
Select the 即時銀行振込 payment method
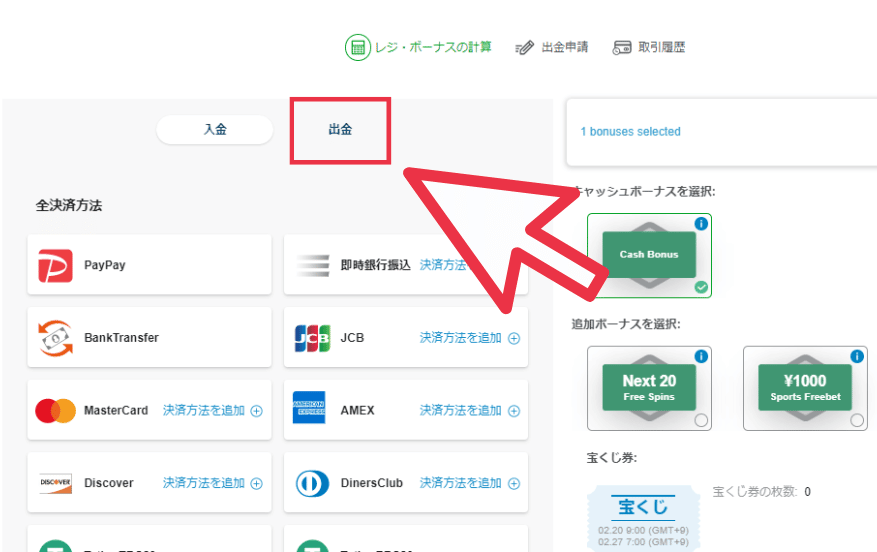(x=406, y=265)
